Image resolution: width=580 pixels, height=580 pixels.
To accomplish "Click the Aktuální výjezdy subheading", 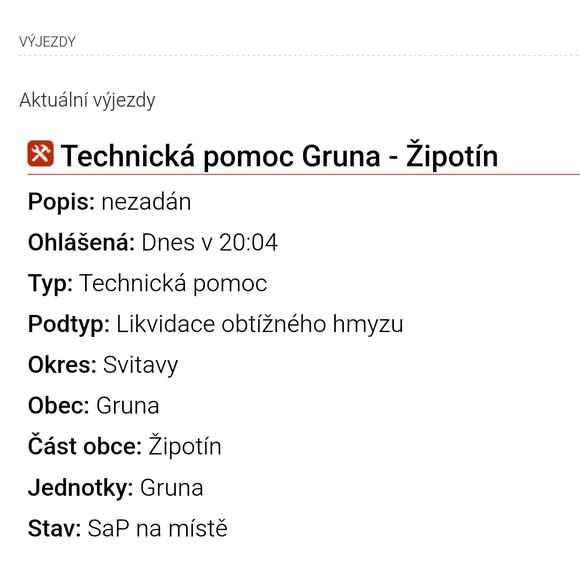I will pos(87,101).
